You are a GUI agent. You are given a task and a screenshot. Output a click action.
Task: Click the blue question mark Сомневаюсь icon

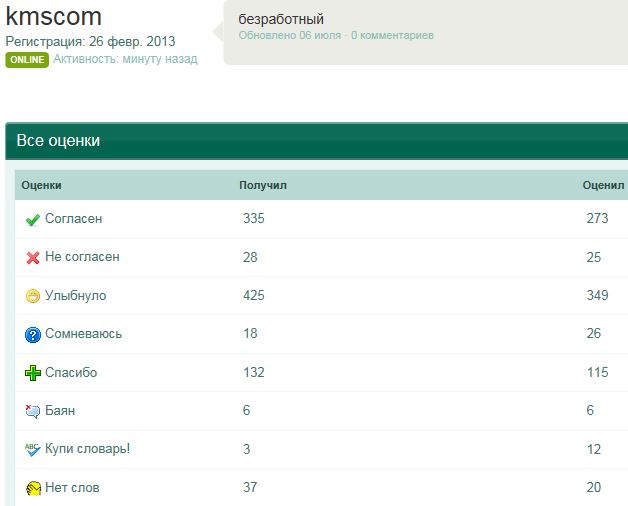pos(33,335)
